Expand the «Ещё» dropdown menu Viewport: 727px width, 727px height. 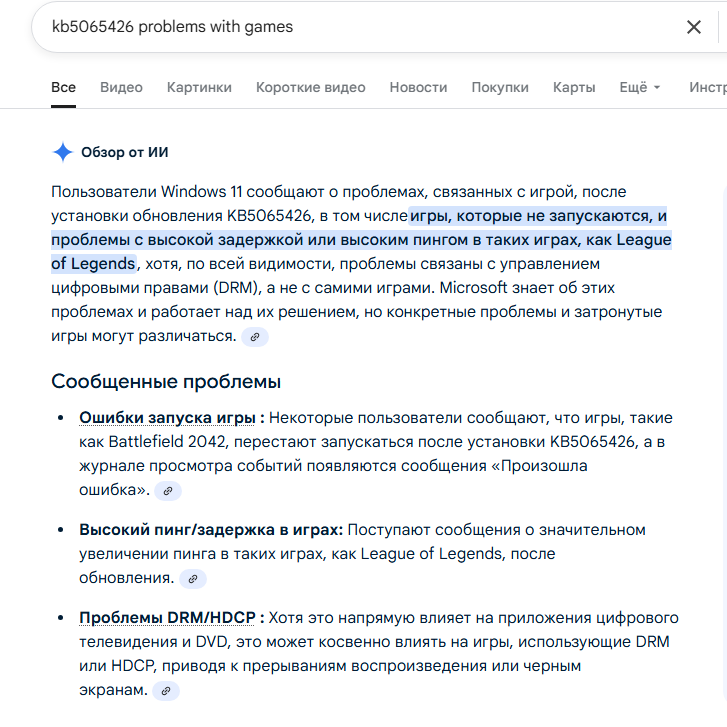[640, 87]
